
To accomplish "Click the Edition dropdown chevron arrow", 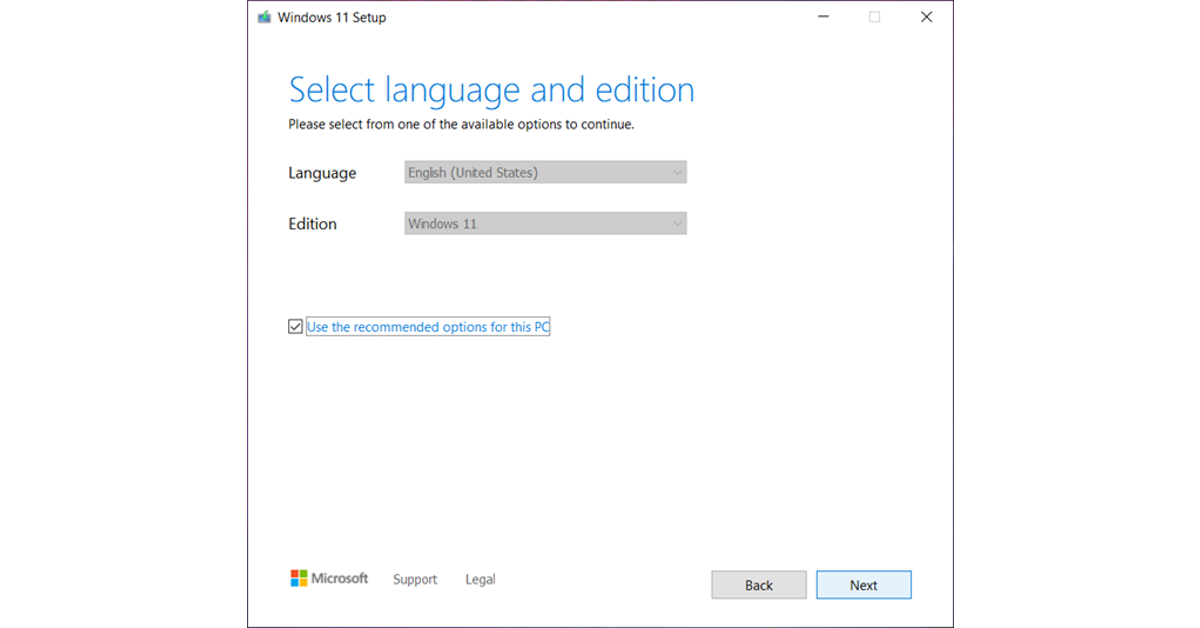I will pos(676,223).
